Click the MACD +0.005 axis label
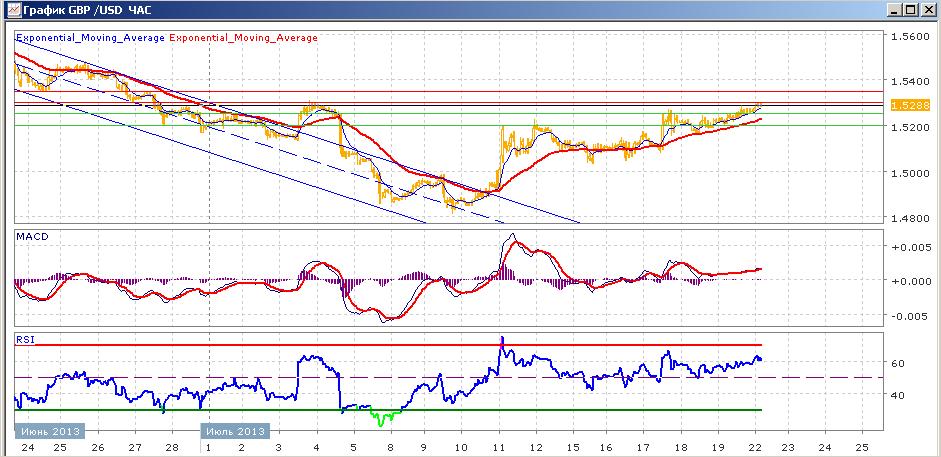Viewport: 941px width, 457px height. click(910, 247)
